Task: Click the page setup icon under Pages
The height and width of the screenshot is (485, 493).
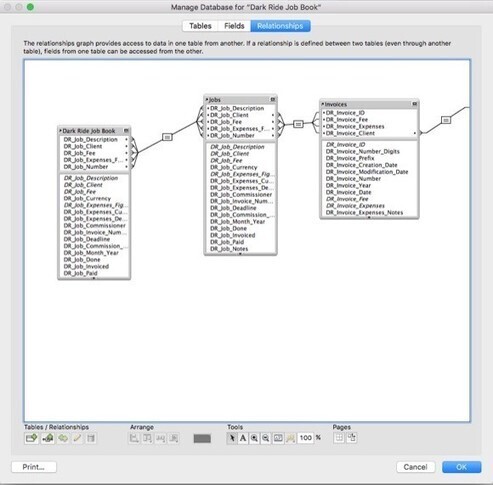Action: click(352, 438)
